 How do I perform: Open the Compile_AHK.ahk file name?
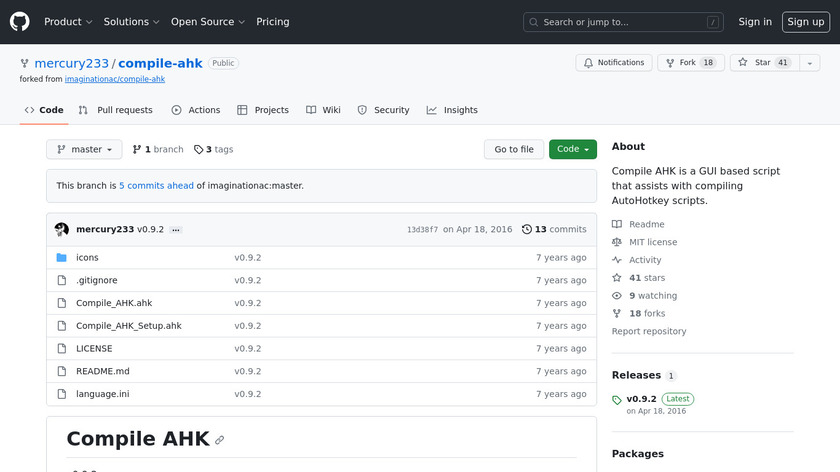click(x=114, y=303)
